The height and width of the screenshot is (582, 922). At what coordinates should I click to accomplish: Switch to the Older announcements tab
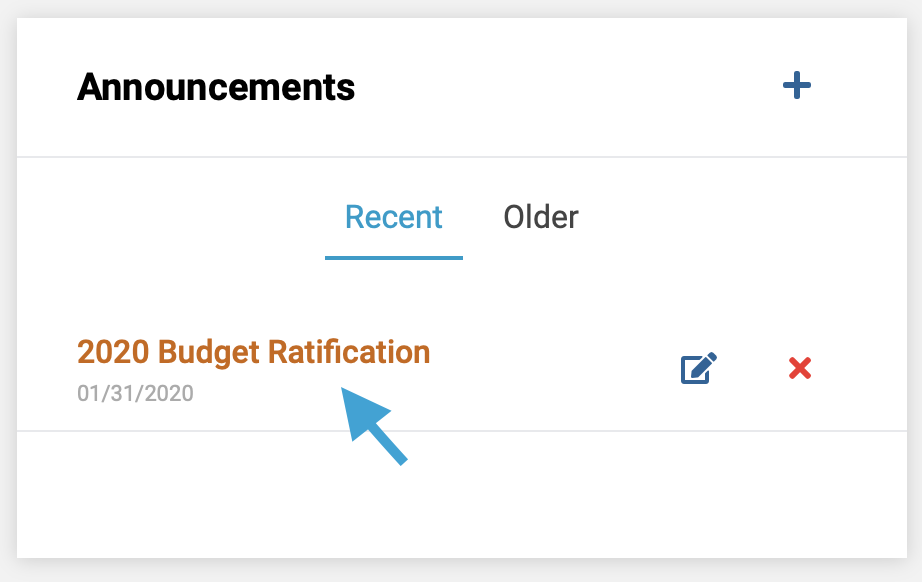[x=540, y=217]
